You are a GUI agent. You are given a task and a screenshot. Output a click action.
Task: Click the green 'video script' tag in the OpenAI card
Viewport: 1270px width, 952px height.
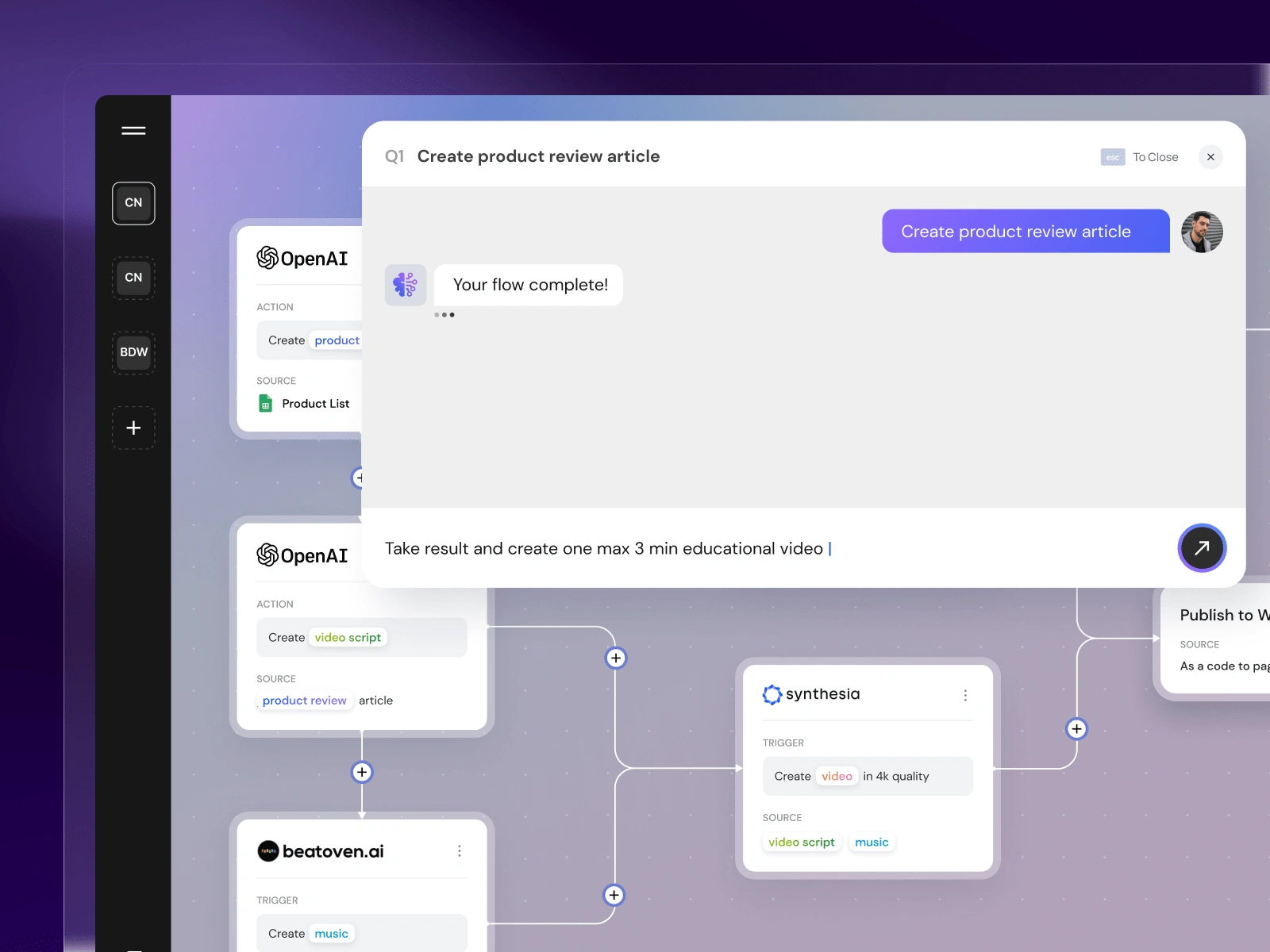pos(348,638)
